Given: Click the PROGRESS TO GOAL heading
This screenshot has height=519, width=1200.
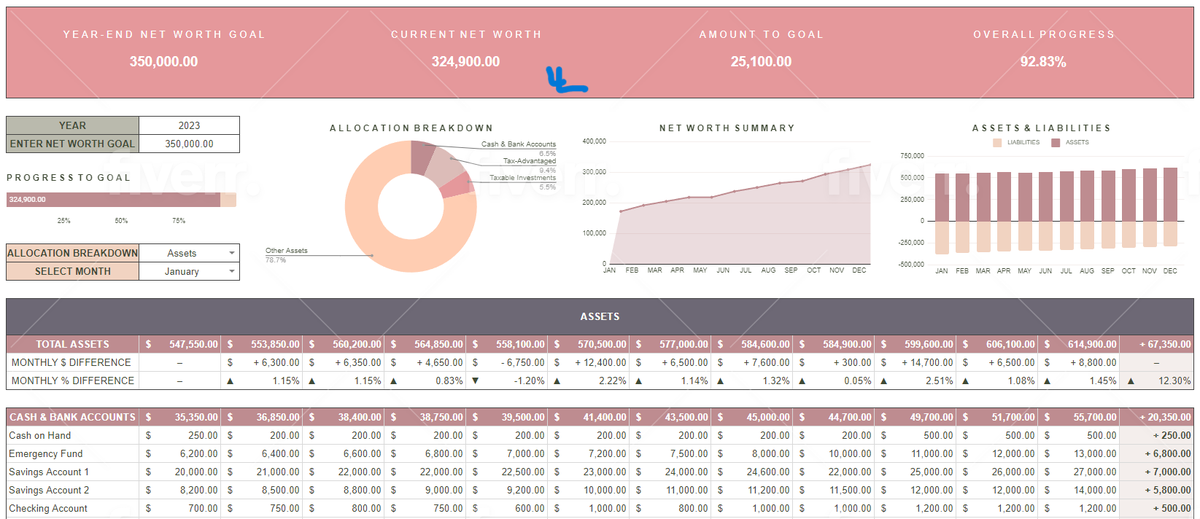Looking at the screenshot, I should click(x=68, y=177).
